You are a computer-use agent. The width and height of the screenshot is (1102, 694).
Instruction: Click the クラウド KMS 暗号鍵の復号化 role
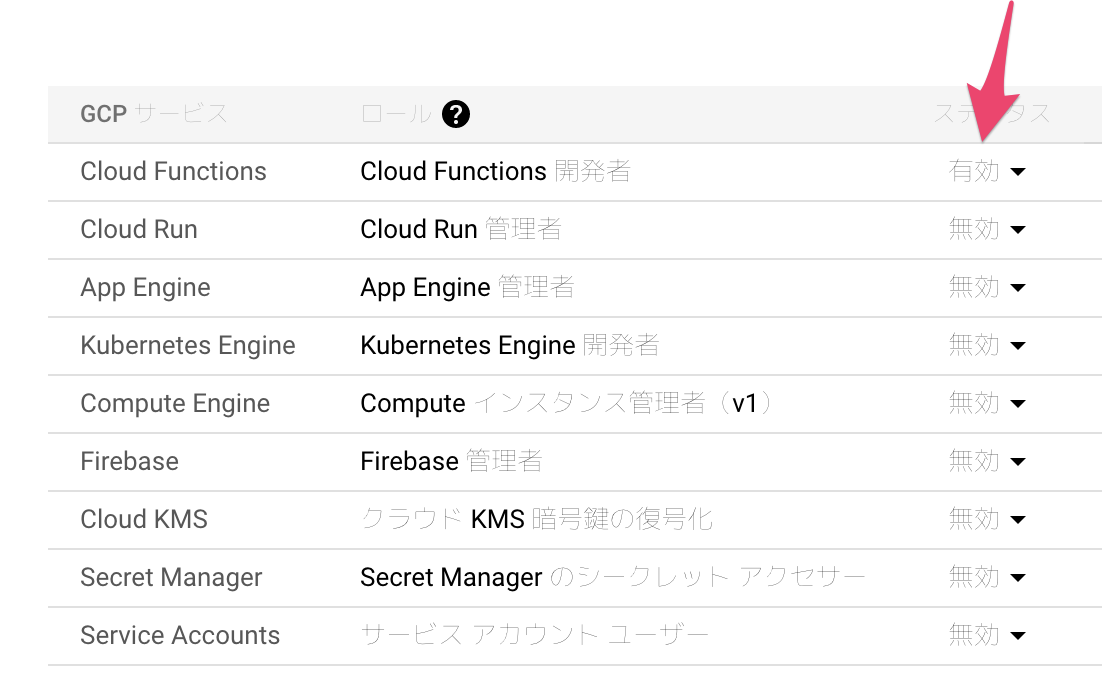tap(537, 519)
